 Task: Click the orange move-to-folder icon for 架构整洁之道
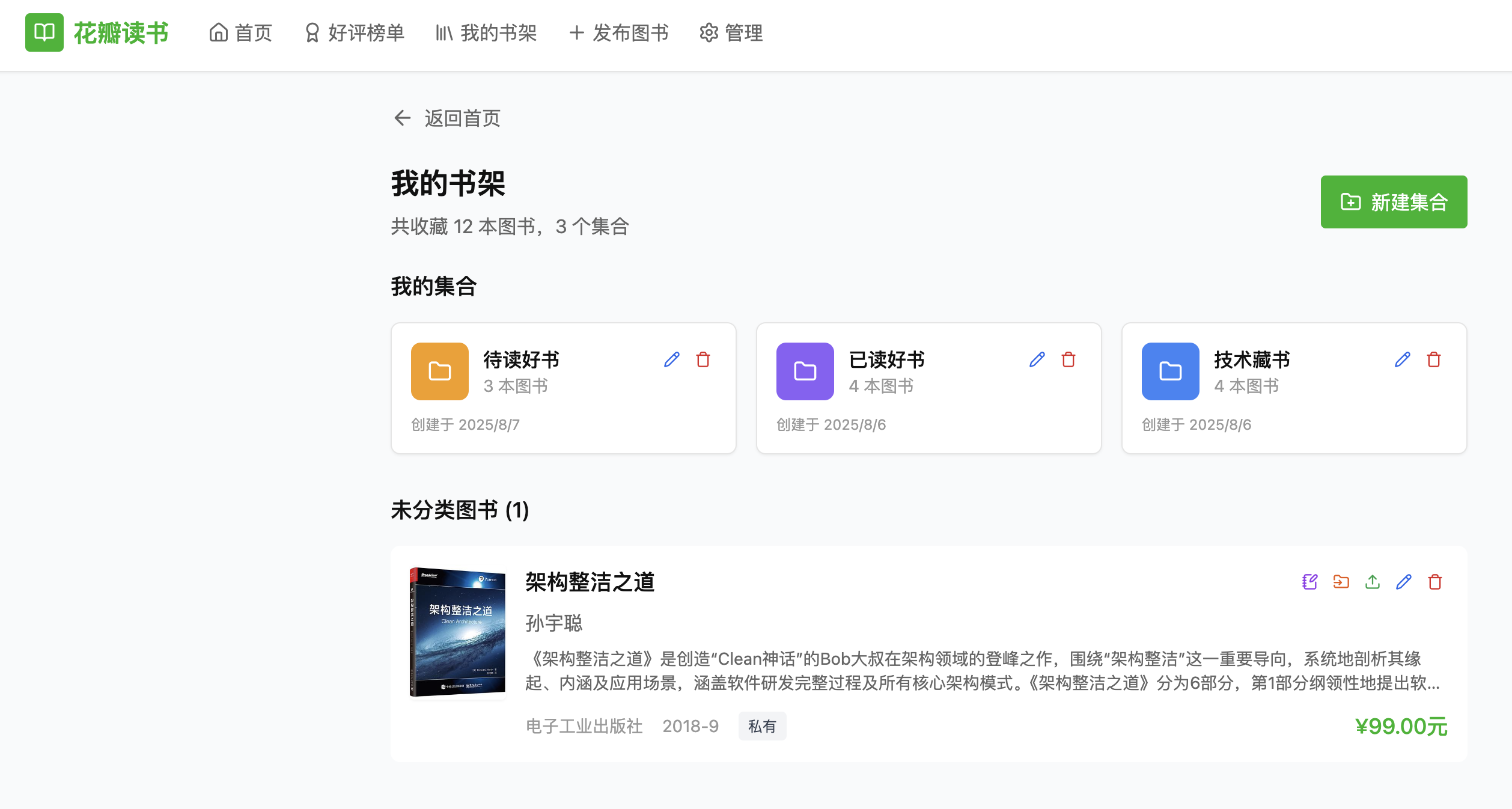click(x=1341, y=582)
